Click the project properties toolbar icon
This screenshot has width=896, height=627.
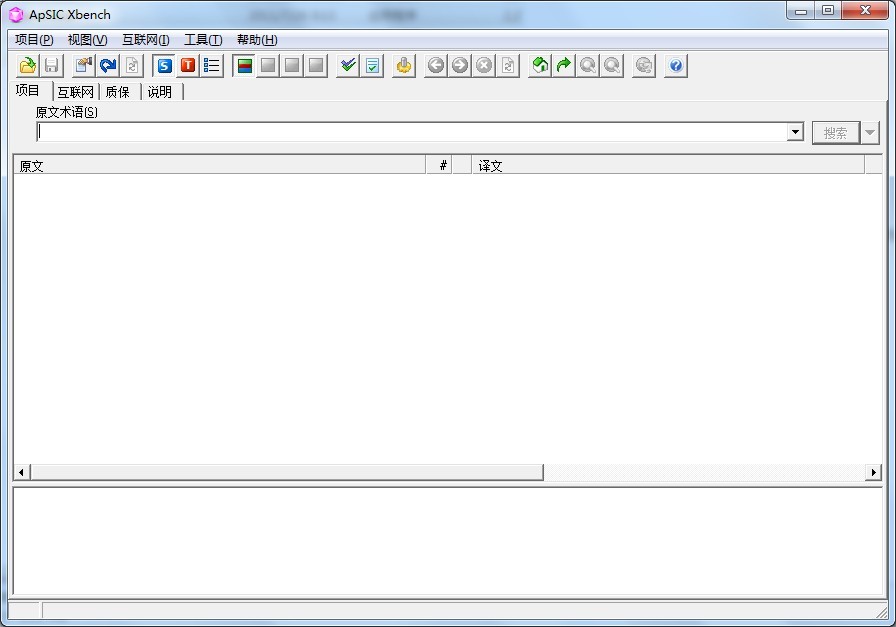click(84, 66)
